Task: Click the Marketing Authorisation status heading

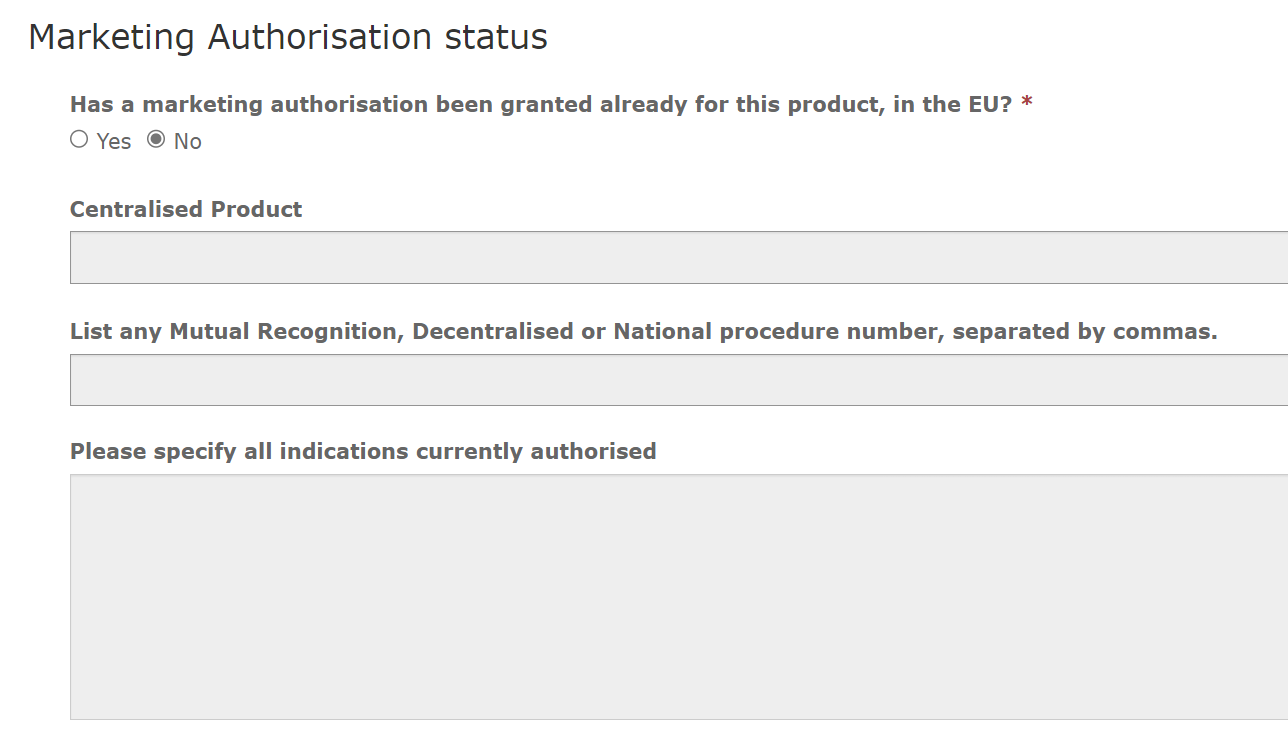Action: [288, 37]
